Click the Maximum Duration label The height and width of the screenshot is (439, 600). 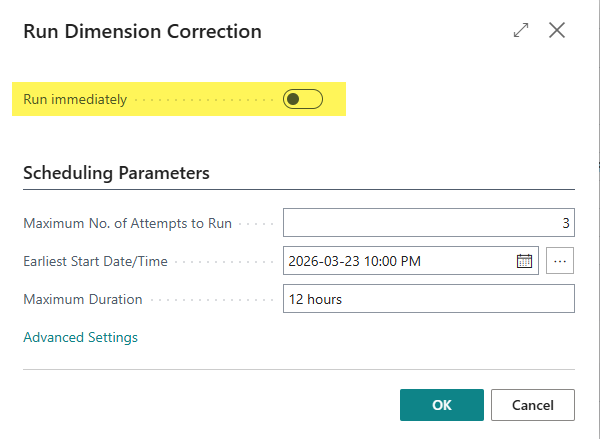click(83, 299)
